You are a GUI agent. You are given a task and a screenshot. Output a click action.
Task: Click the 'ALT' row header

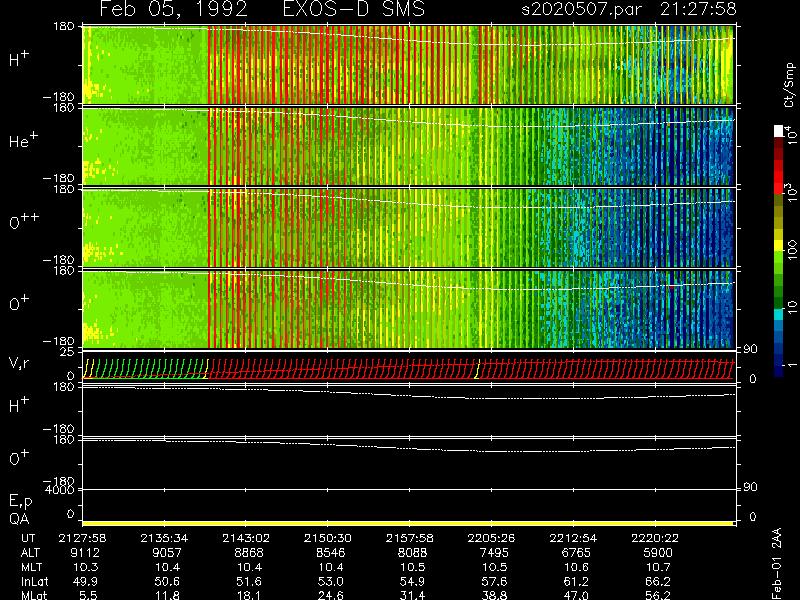point(31,553)
